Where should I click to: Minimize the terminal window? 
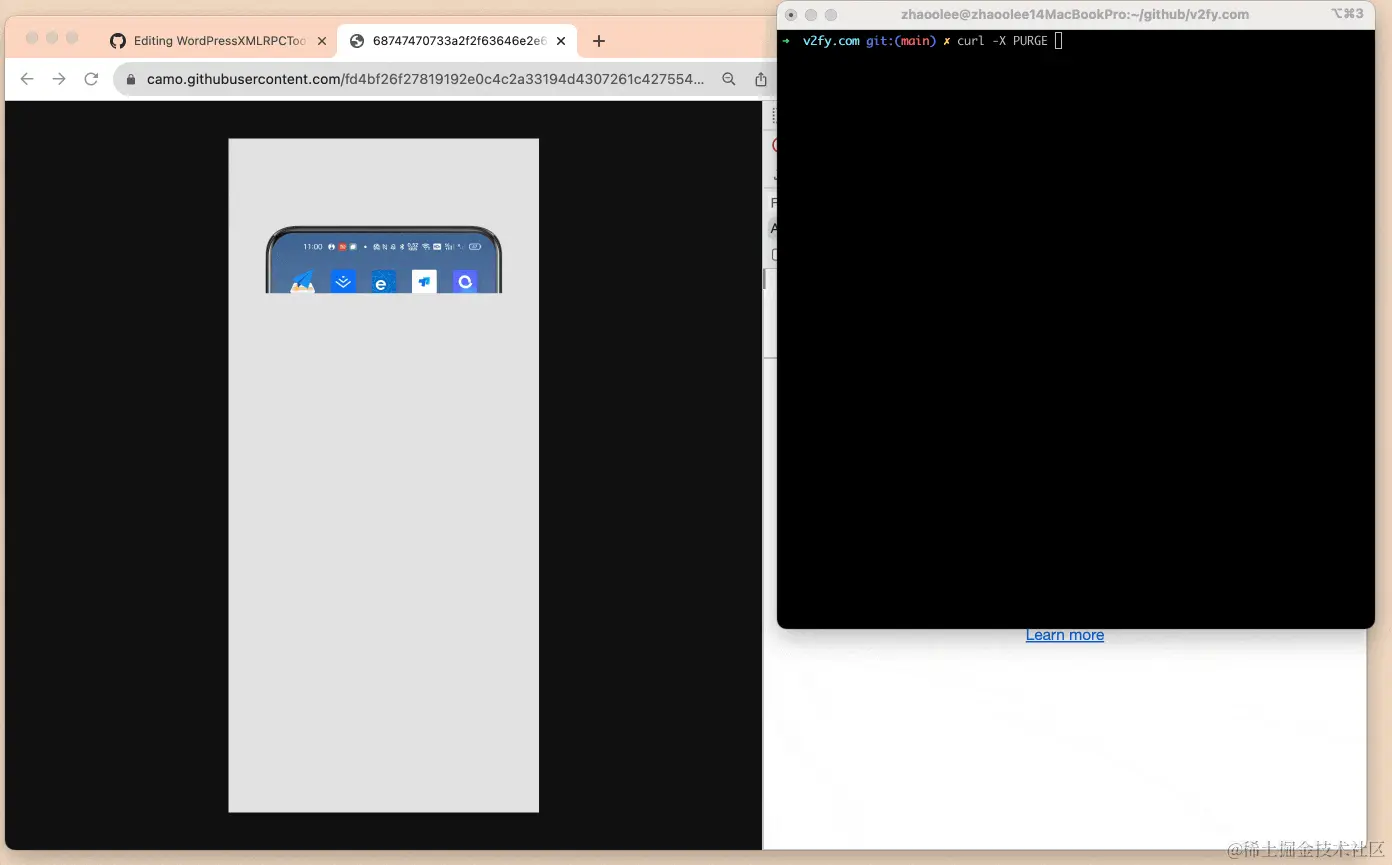coord(811,15)
